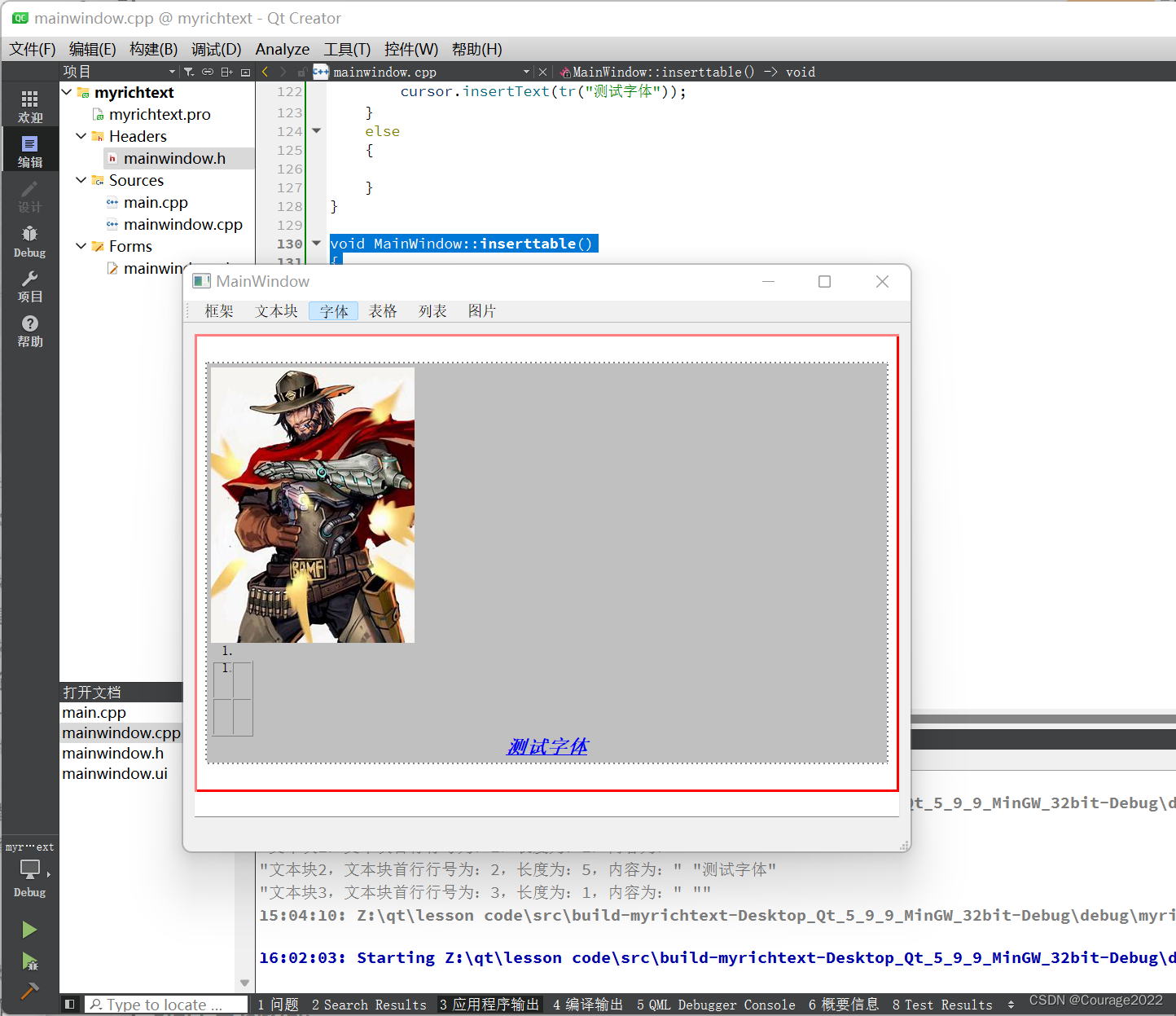Click the filter icon in the project pane
The width and height of the screenshot is (1176, 1016).
[188, 71]
